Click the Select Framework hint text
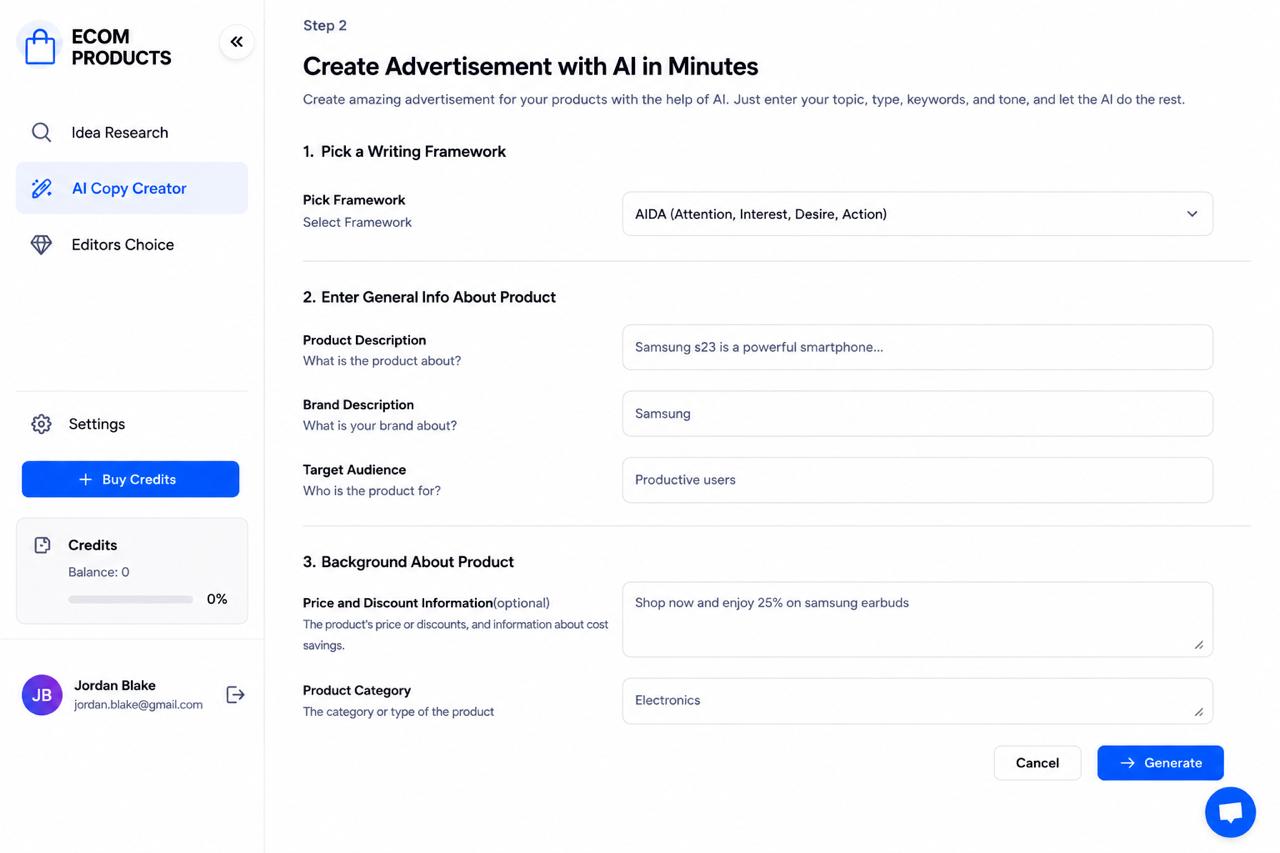This screenshot has height=853, width=1280. 357,222
